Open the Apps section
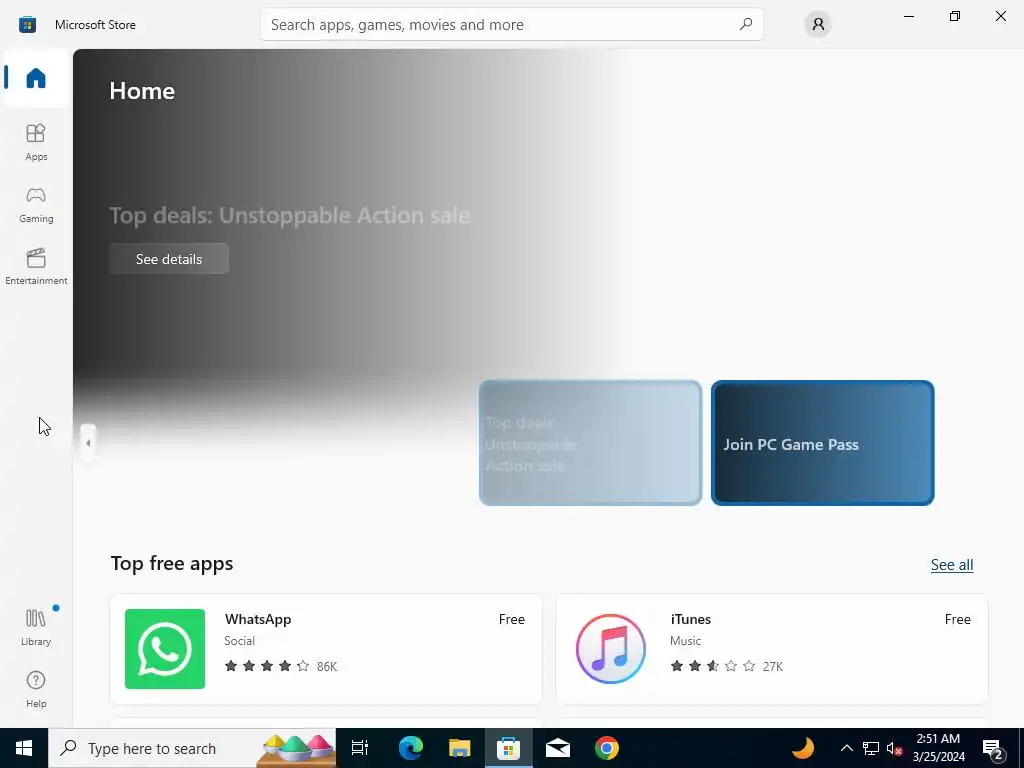The image size is (1024, 768). (x=36, y=142)
